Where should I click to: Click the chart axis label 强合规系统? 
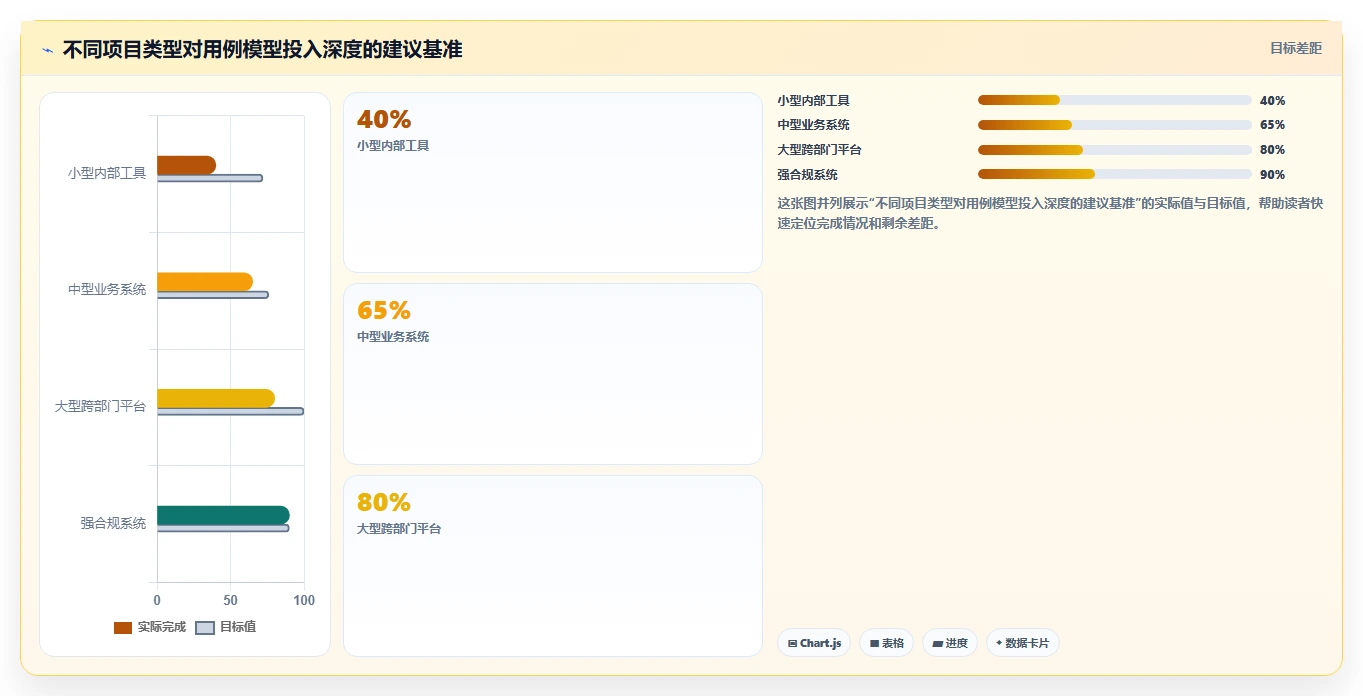tap(113, 523)
